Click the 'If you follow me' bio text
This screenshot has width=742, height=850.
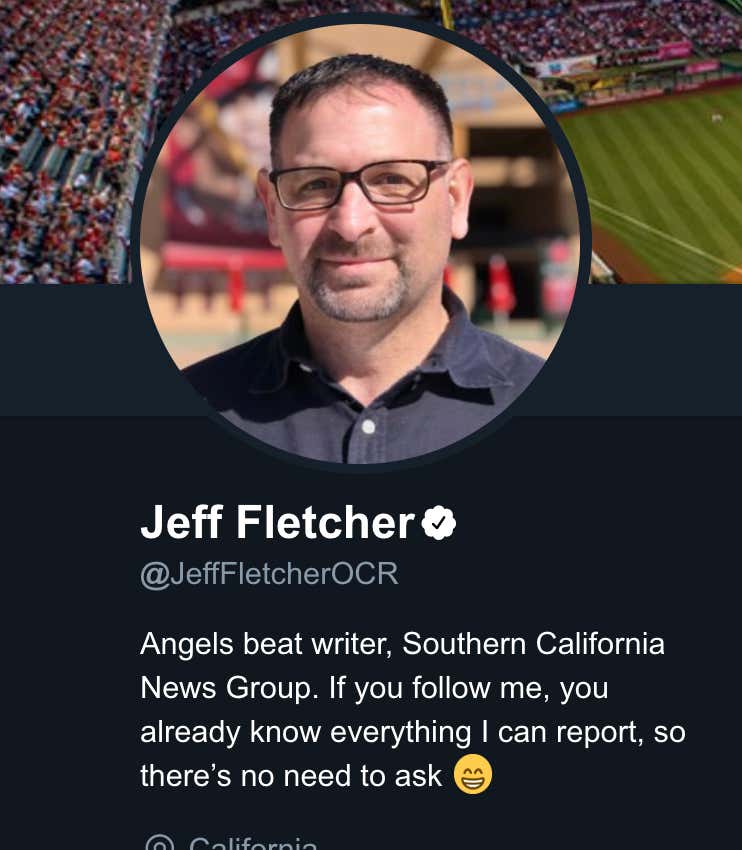click(438, 688)
